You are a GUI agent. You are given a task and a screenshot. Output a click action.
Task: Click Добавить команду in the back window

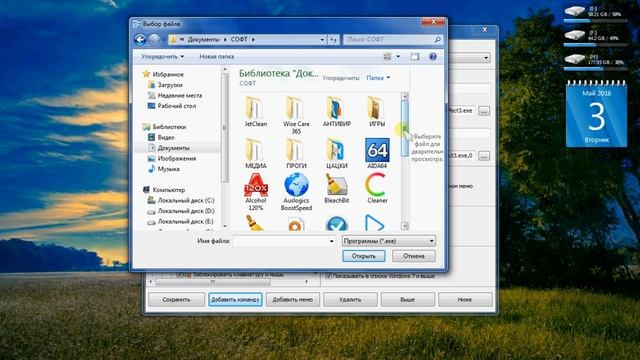pos(235,300)
